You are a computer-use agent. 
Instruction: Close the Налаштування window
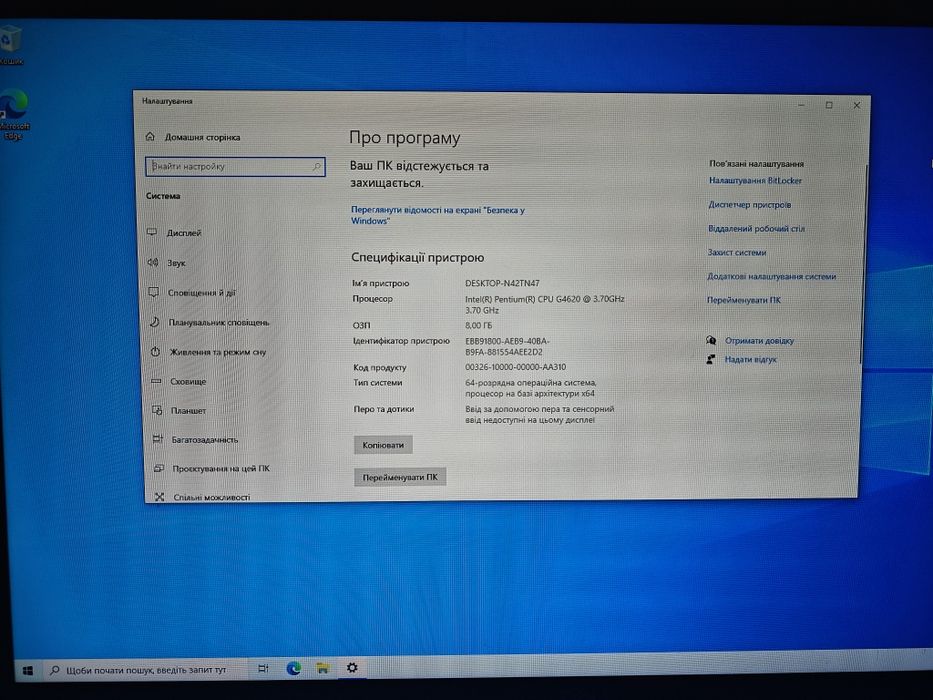click(857, 105)
